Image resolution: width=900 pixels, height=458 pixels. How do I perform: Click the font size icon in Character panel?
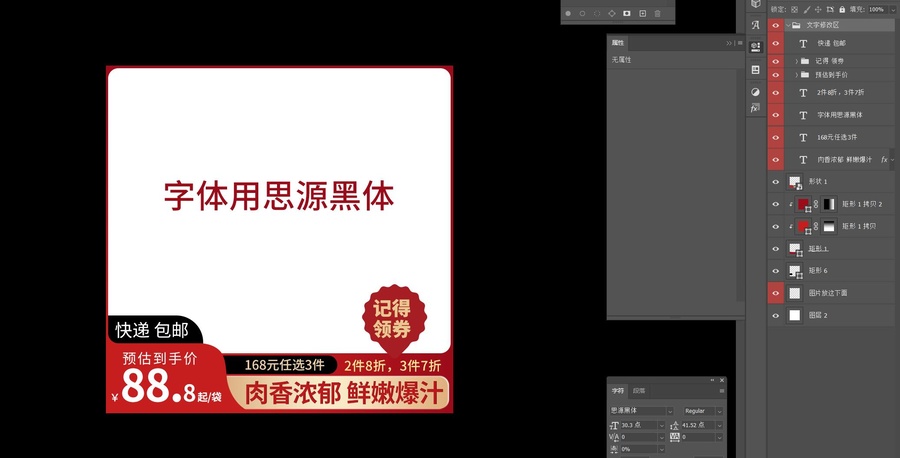(614, 425)
